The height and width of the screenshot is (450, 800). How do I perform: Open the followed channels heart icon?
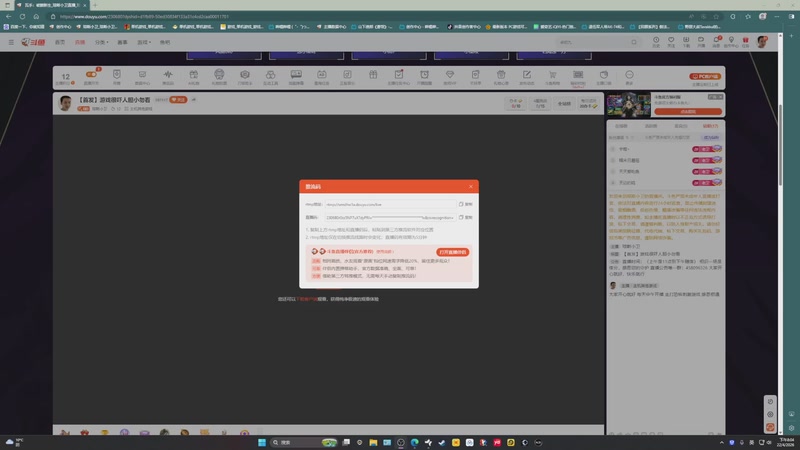pos(671,42)
